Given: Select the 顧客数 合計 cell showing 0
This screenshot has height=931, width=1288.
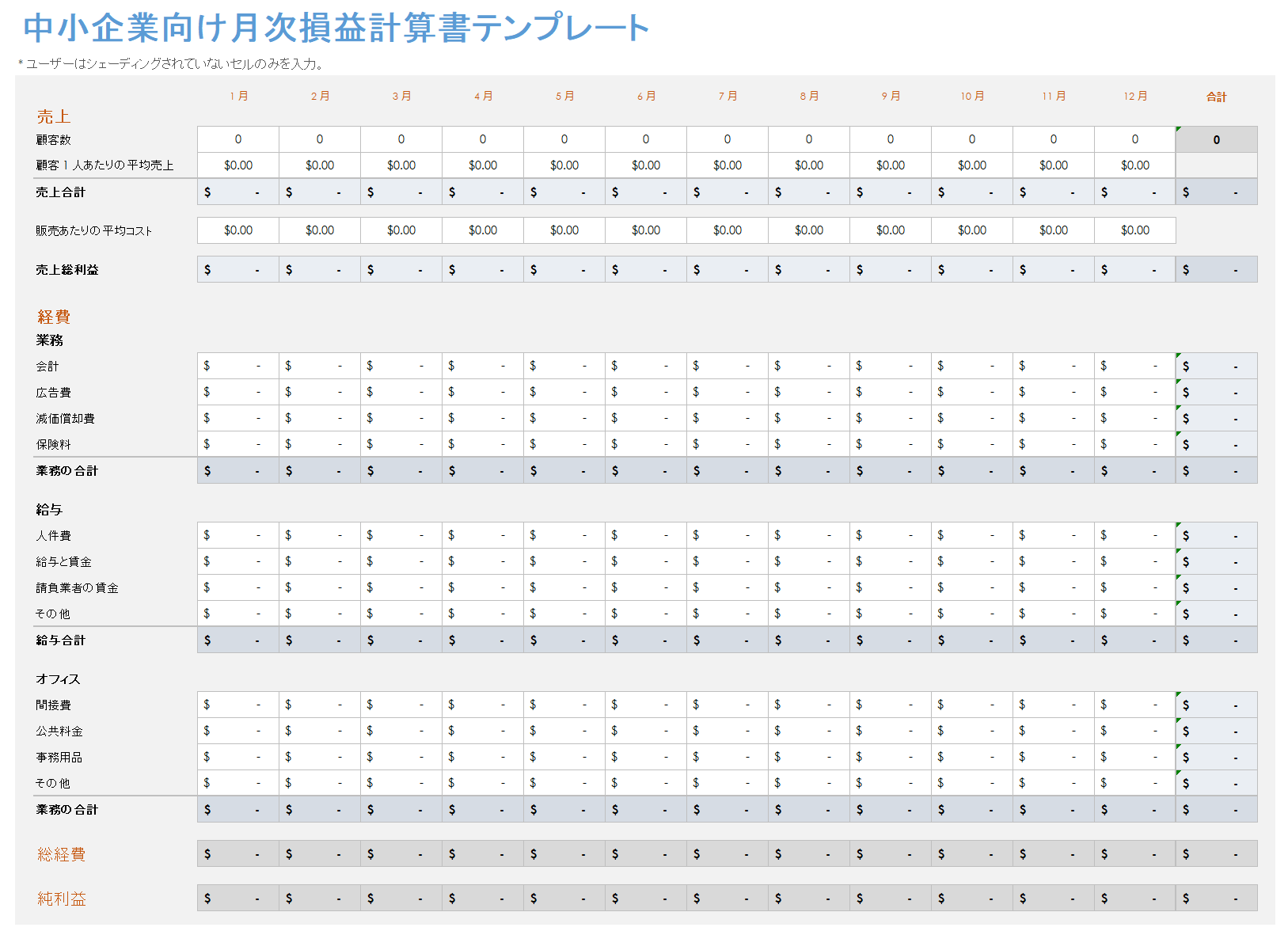Looking at the screenshot, I should pos(1217,139).
